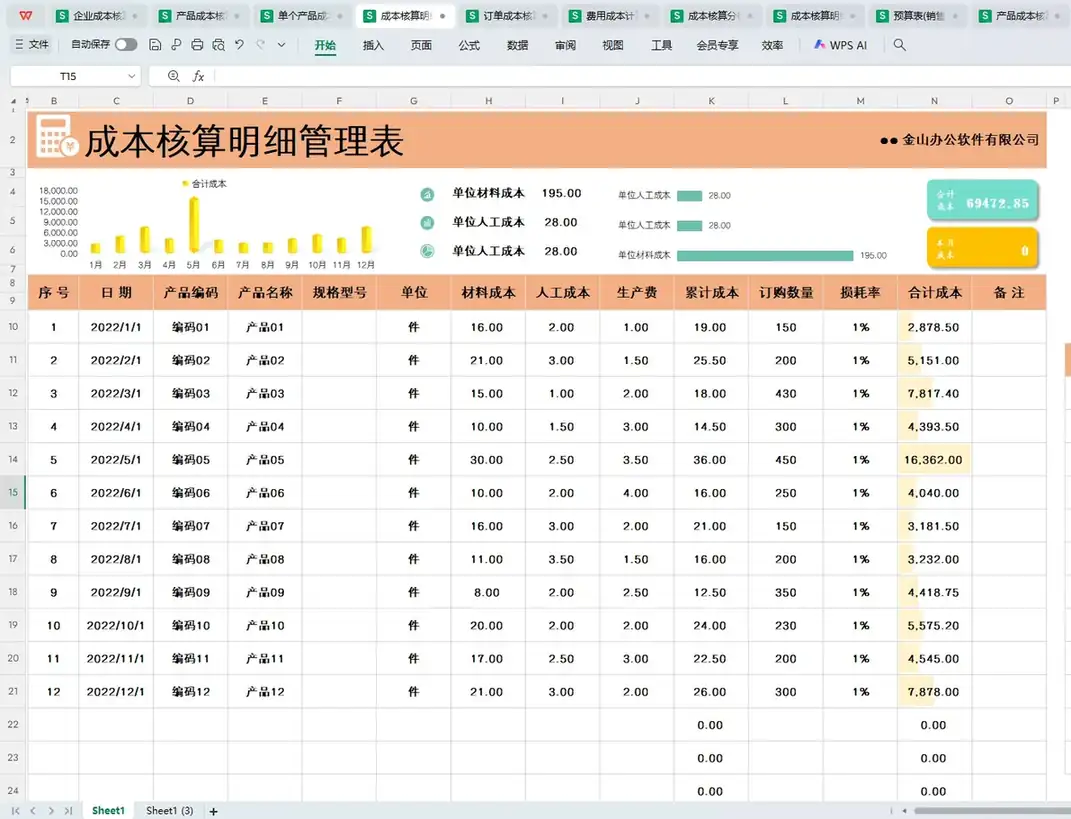The image size is (1071, 819).
Task: Select cell with 16,362.00
Action: (934, 460)
